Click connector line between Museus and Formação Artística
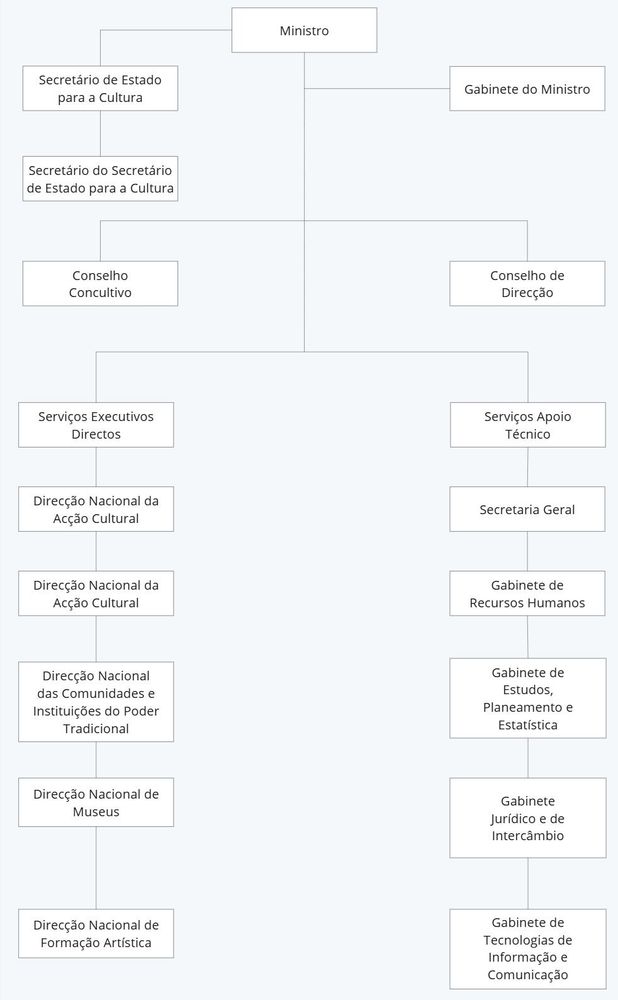The height and width of the screenshot is (1000, 618). point(96,867)
